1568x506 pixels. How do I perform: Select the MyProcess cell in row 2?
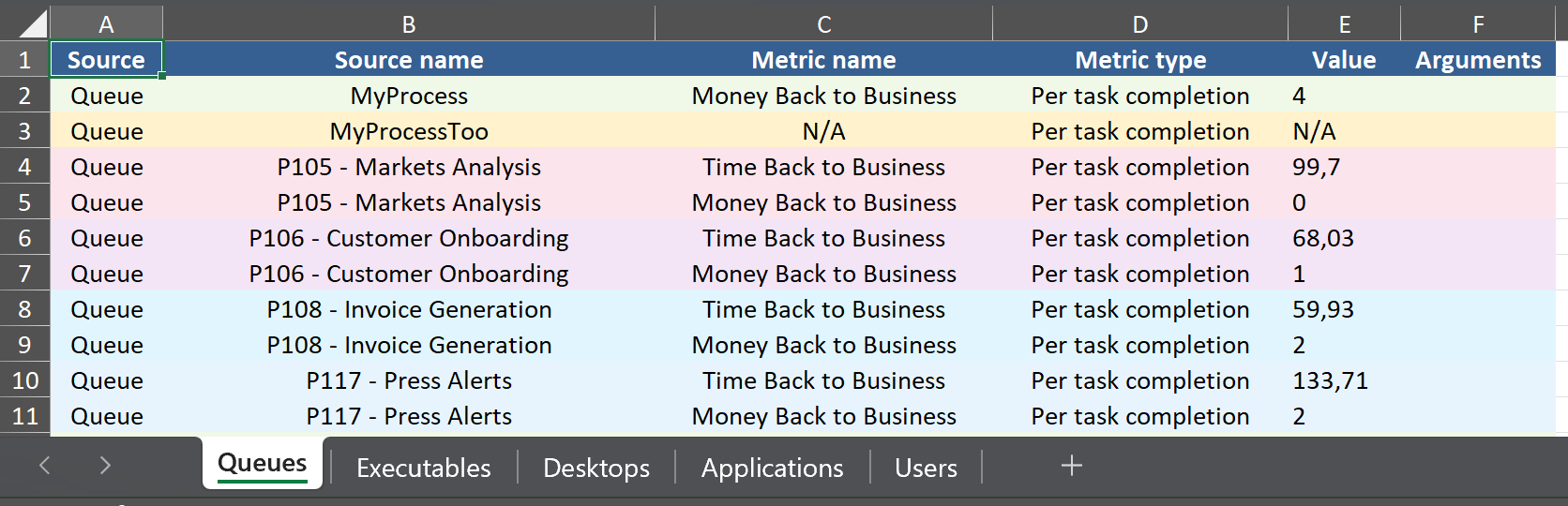[x=409, y=96]
